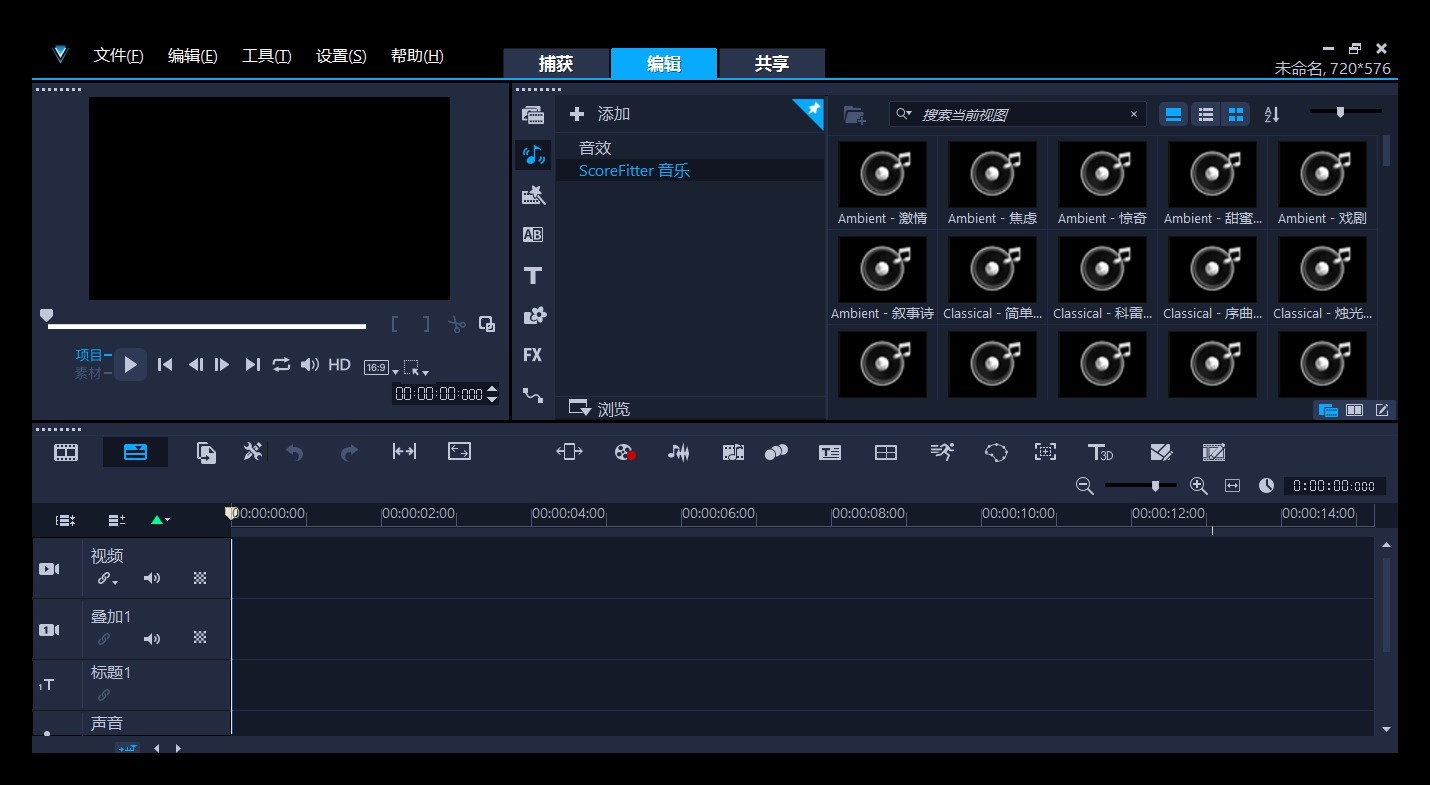Click the 添加 add folder button

(x=600, y=114)
